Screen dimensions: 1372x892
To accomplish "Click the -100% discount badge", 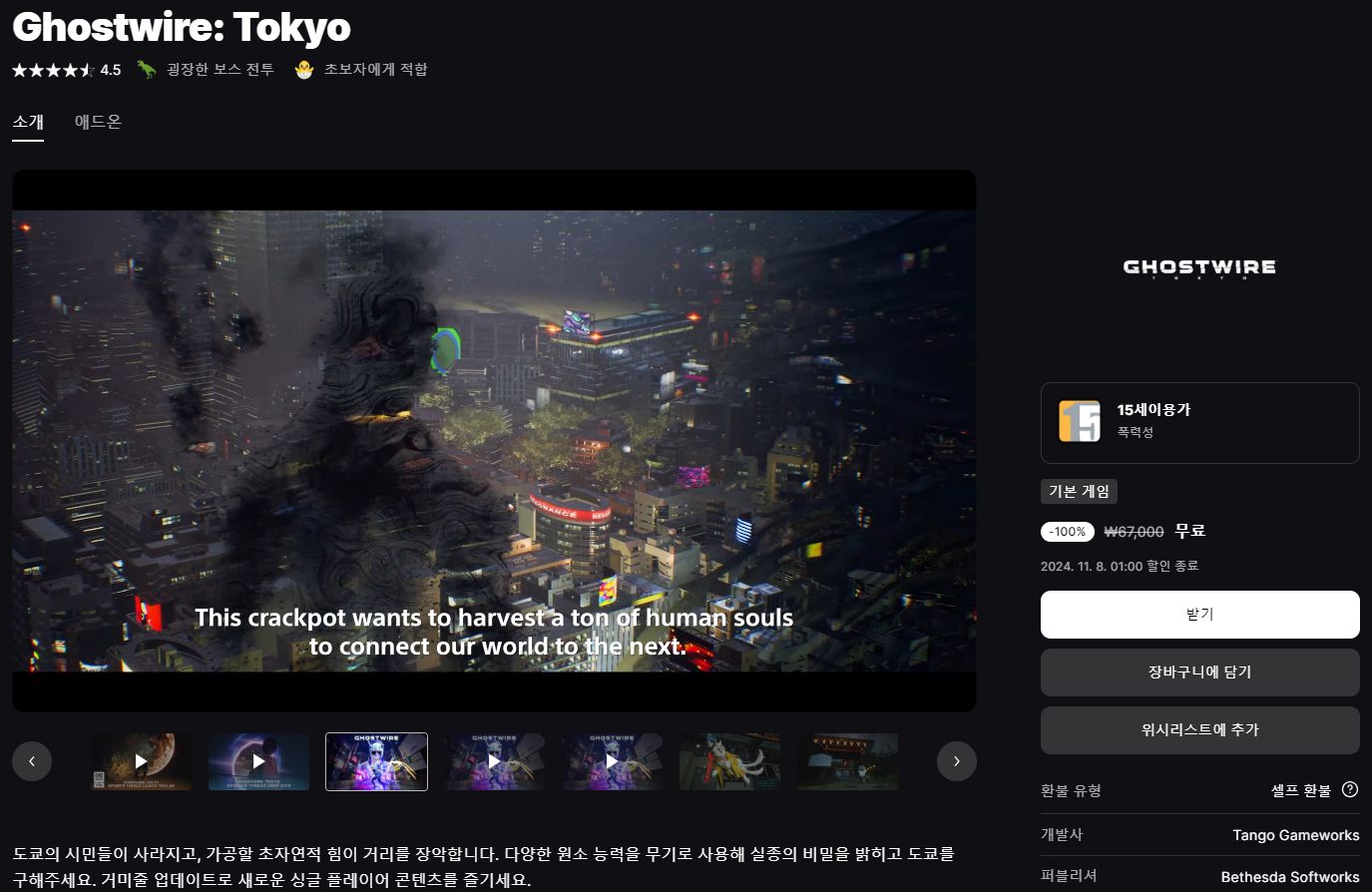I will coord(1068,532).
